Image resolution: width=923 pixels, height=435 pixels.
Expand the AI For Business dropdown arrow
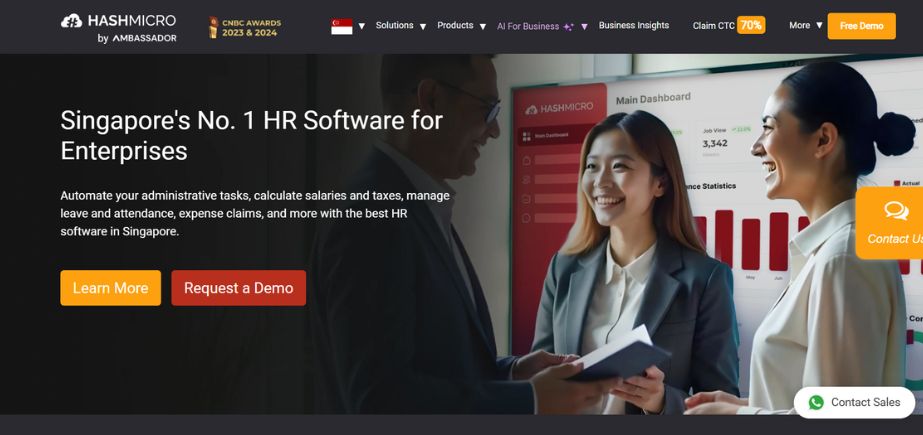tap(584, 26)
